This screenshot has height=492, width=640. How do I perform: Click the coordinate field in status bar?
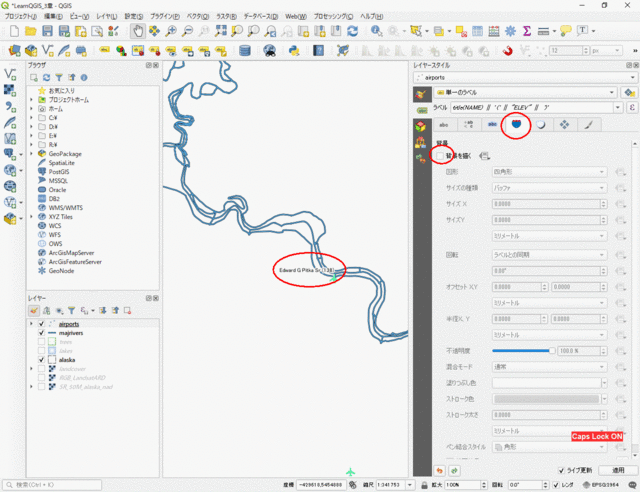[321, 485]
